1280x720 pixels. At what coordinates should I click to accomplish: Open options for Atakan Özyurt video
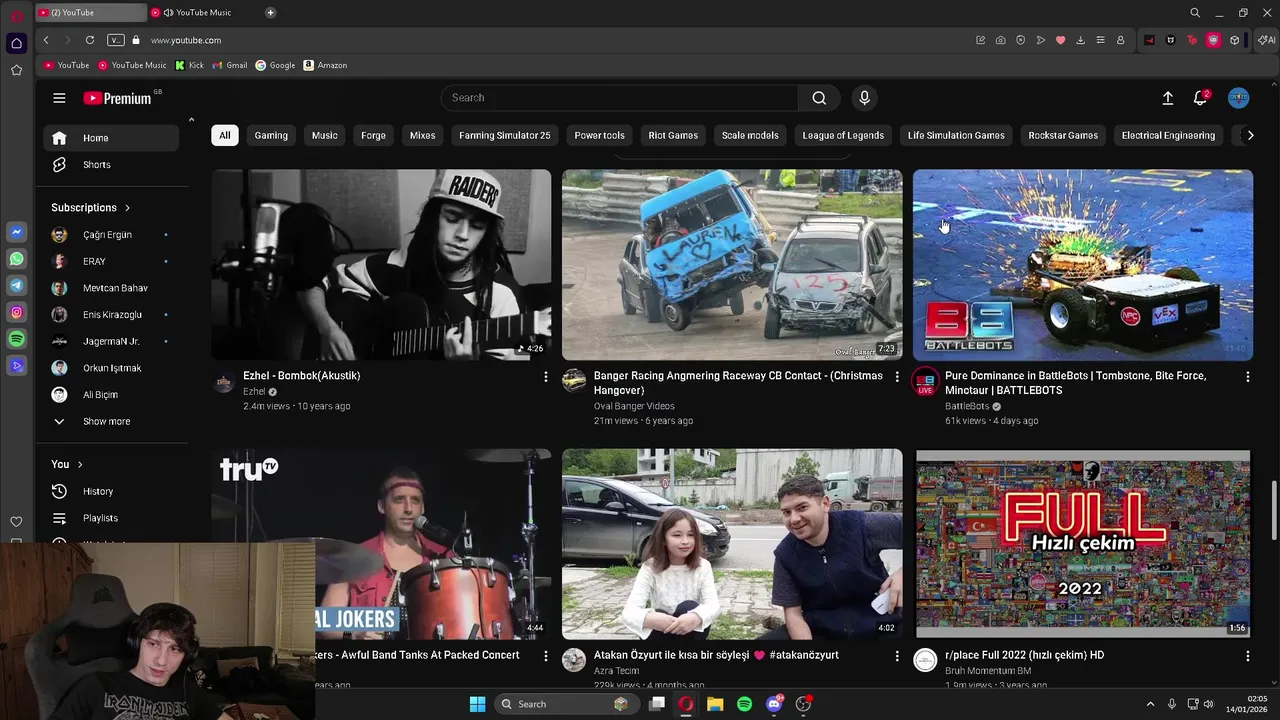point(896,656)
